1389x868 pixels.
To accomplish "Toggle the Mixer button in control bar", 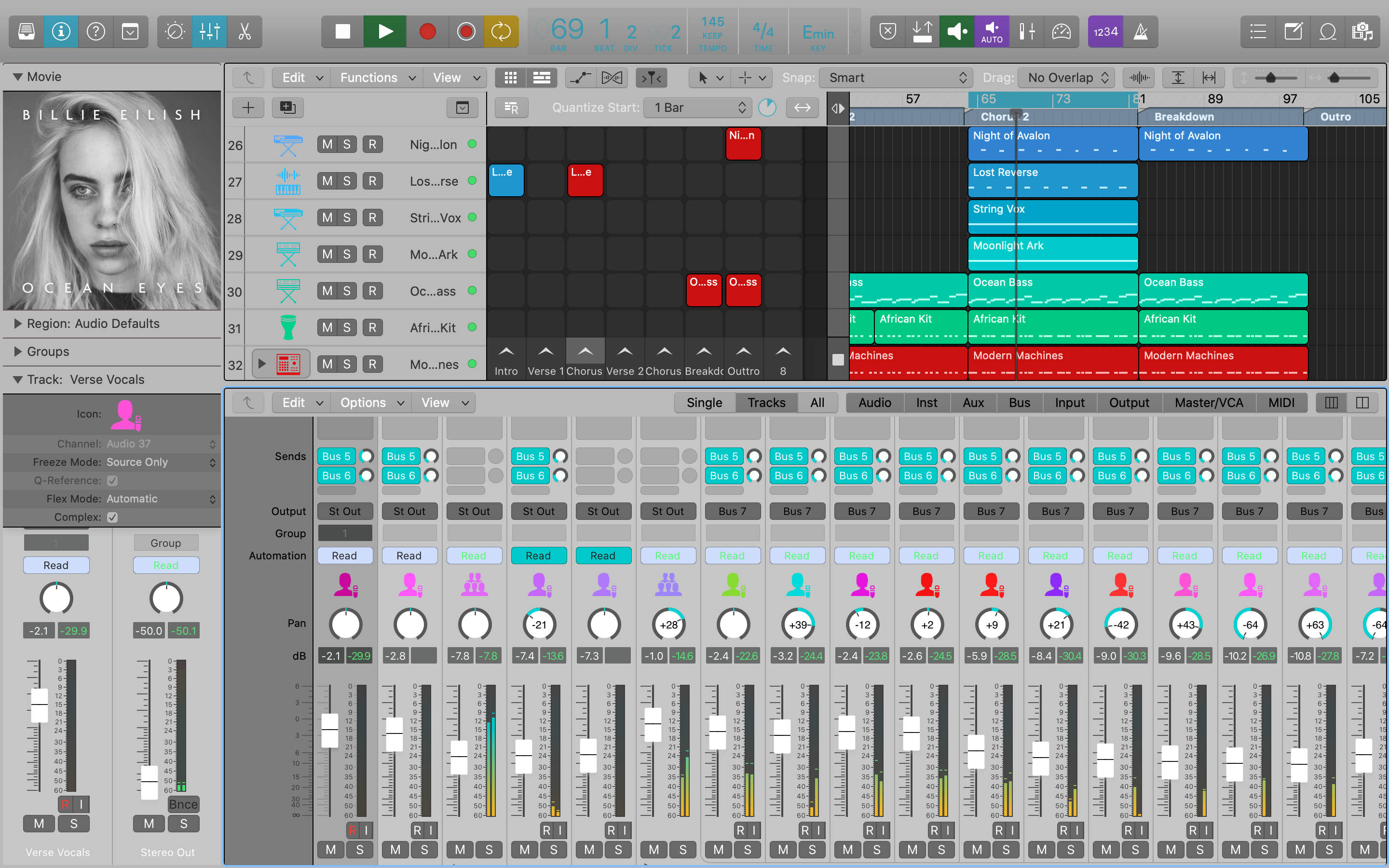I will [209, 31].
